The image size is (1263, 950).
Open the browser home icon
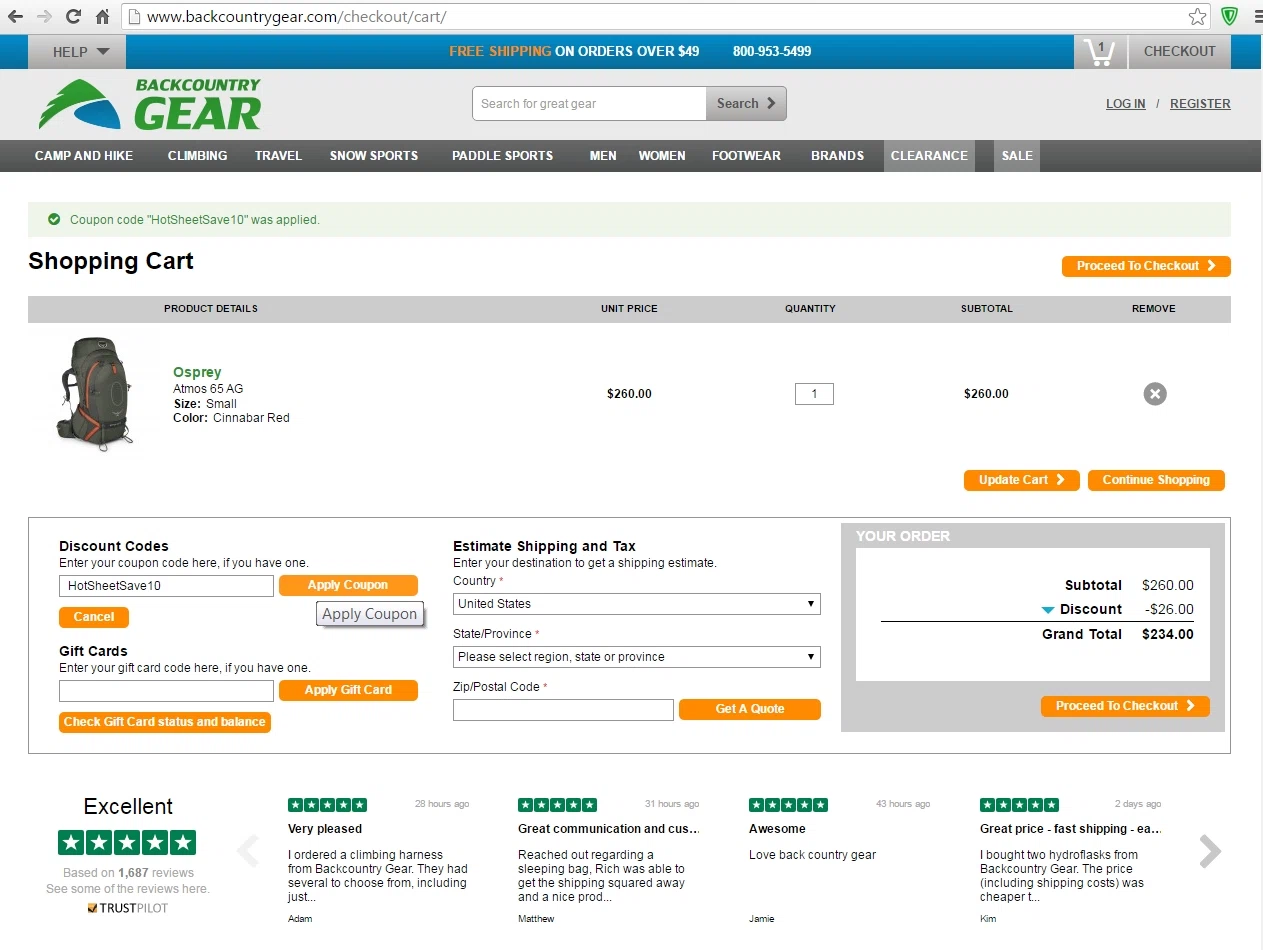point(102,16)
